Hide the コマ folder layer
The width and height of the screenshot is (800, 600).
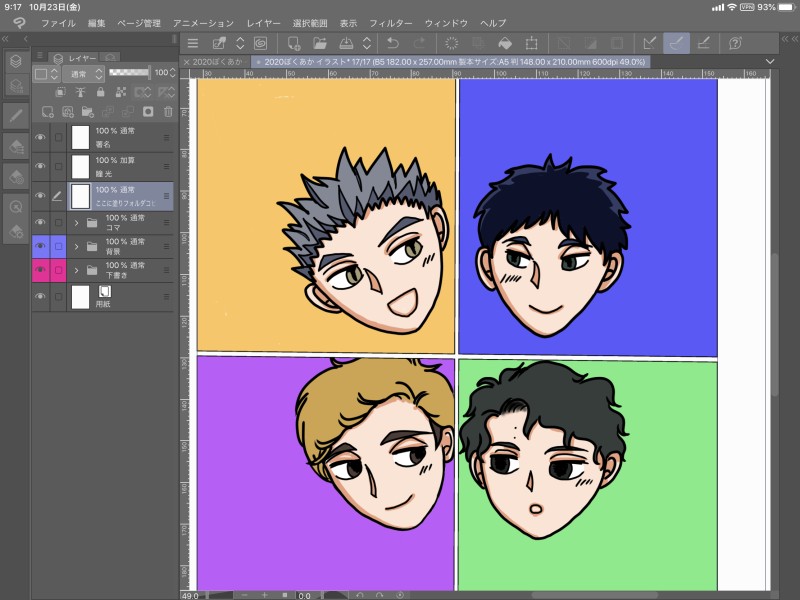coord(40,222)
